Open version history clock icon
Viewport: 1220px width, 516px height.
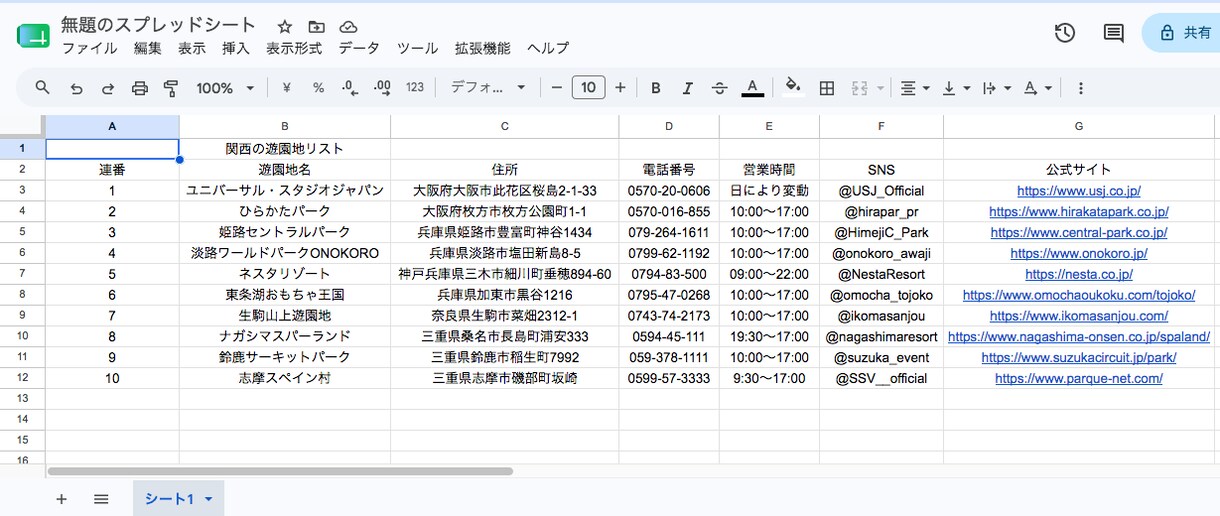coord(1065,33)
